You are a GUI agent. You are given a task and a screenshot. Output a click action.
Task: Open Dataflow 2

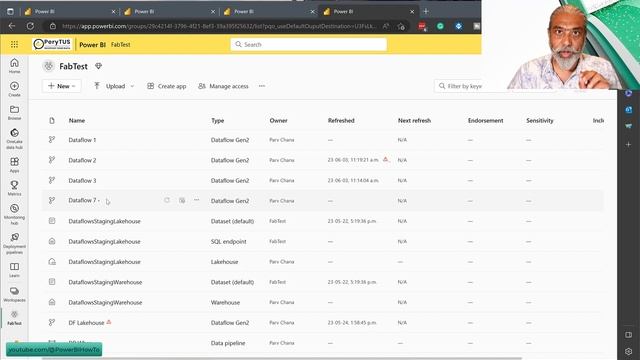pos(82,160)
